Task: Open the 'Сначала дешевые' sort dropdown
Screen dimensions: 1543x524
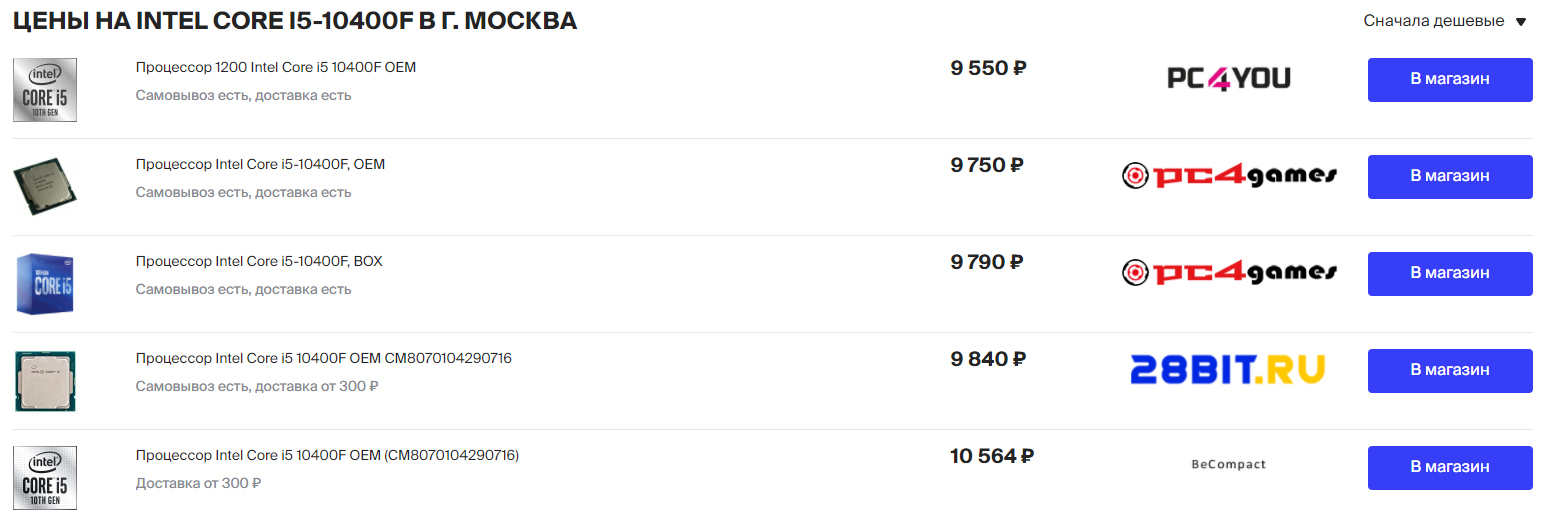Action: 1433,21
